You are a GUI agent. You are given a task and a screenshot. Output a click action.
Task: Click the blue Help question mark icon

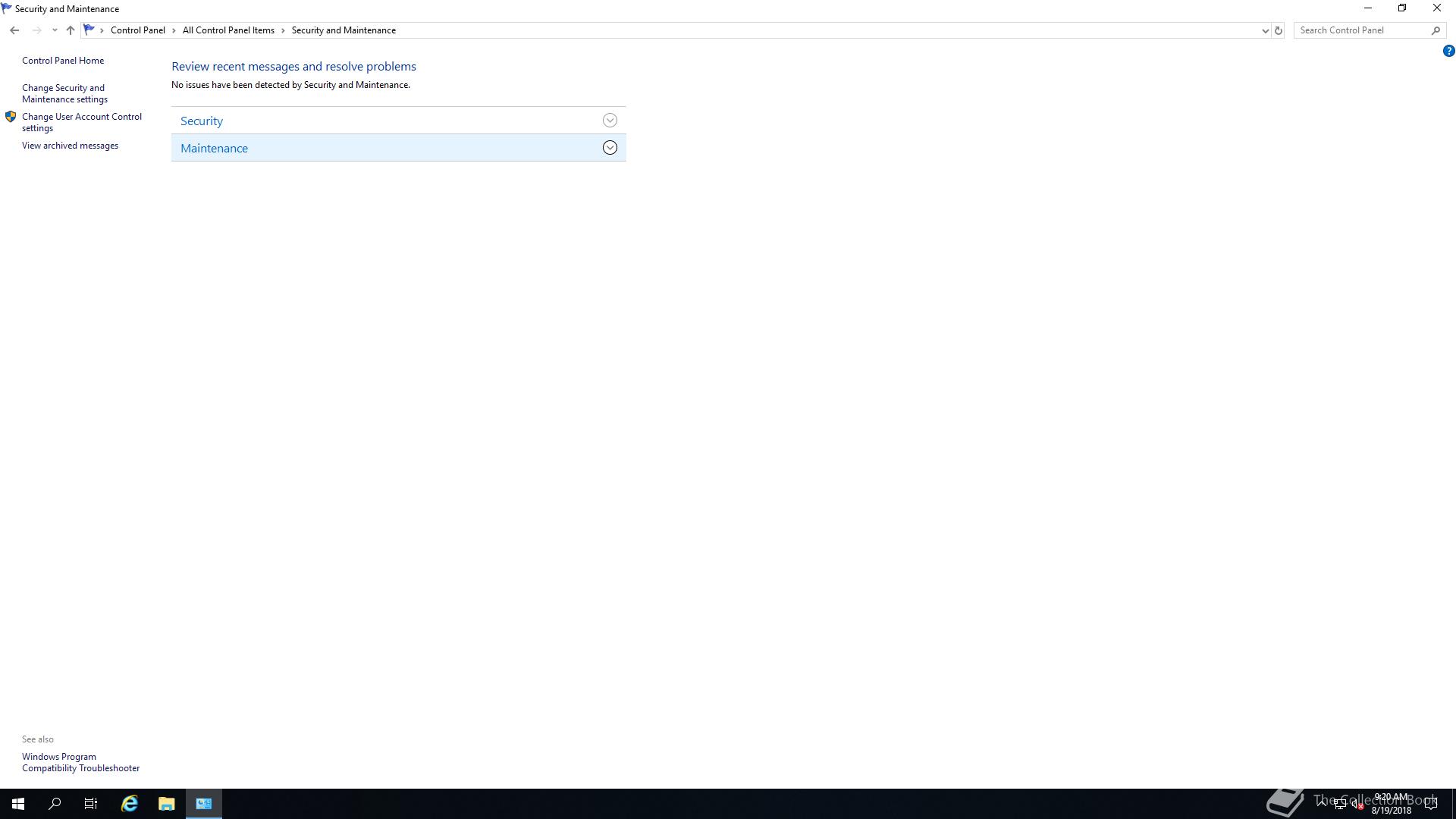point(1448,51)
